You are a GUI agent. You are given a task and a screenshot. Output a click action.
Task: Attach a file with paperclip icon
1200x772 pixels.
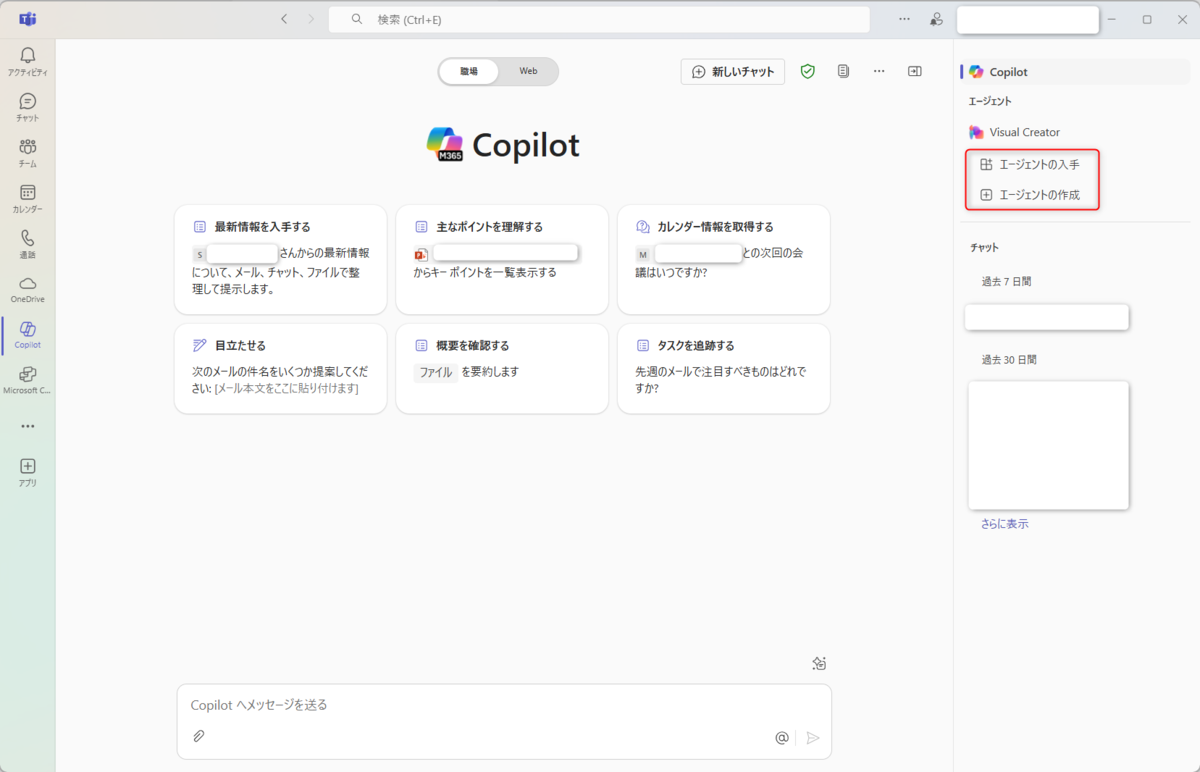199,737
